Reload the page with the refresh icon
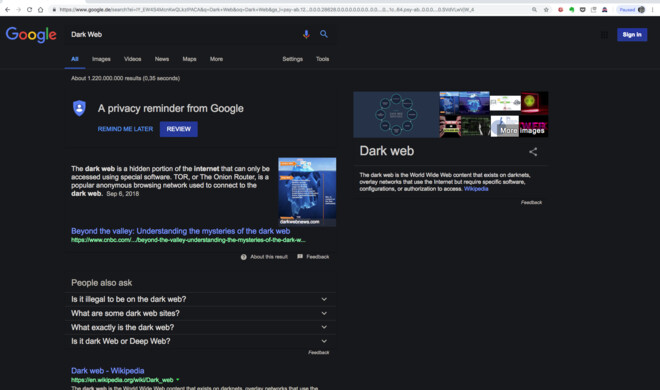Viewport: 660px width, 390px height. (x=29, y=9)
